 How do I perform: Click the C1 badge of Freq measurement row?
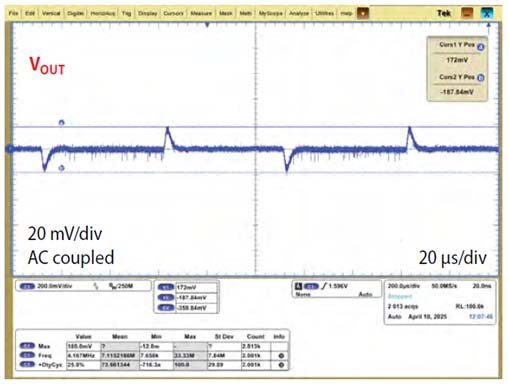click(27, 355)
